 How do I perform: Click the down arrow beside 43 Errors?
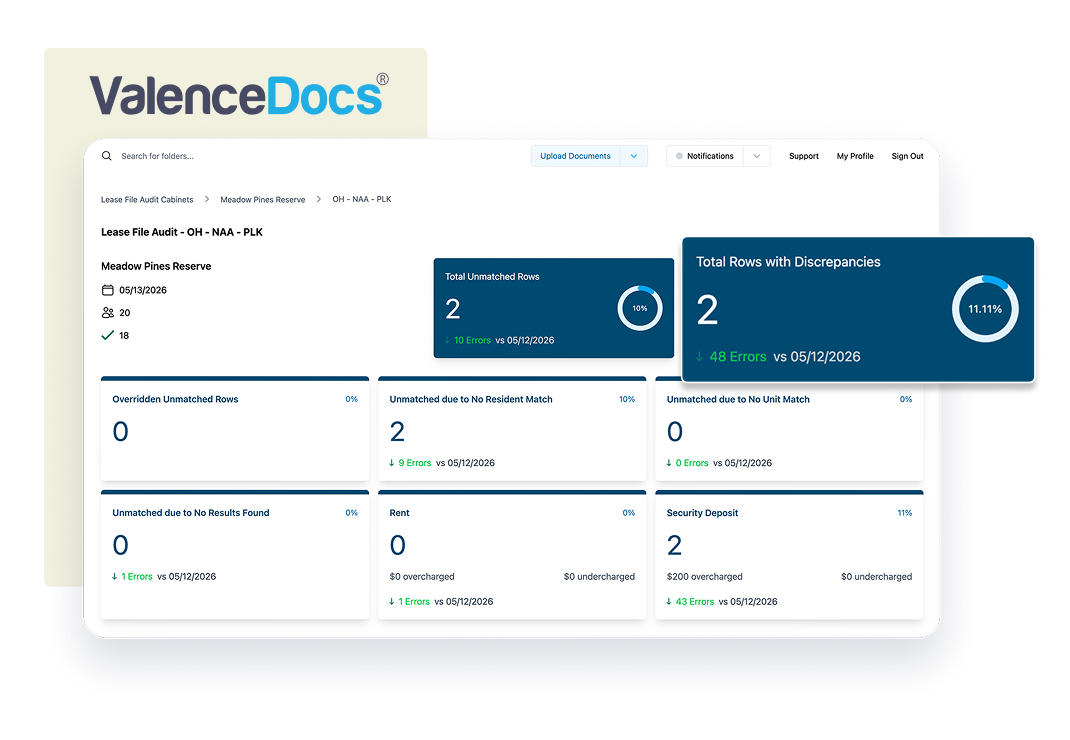669,601
